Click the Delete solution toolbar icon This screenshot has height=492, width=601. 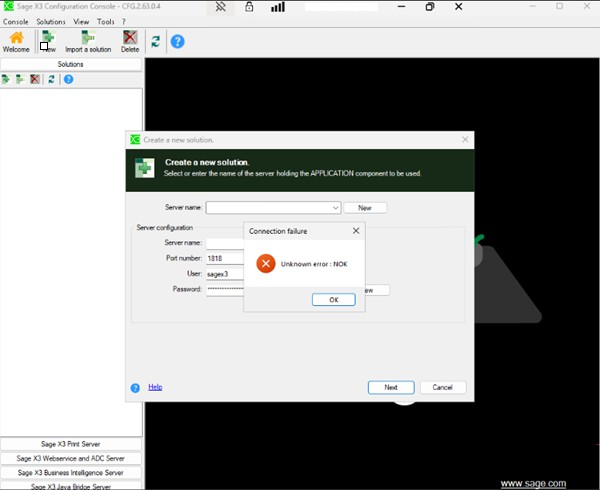pos(130,41)
